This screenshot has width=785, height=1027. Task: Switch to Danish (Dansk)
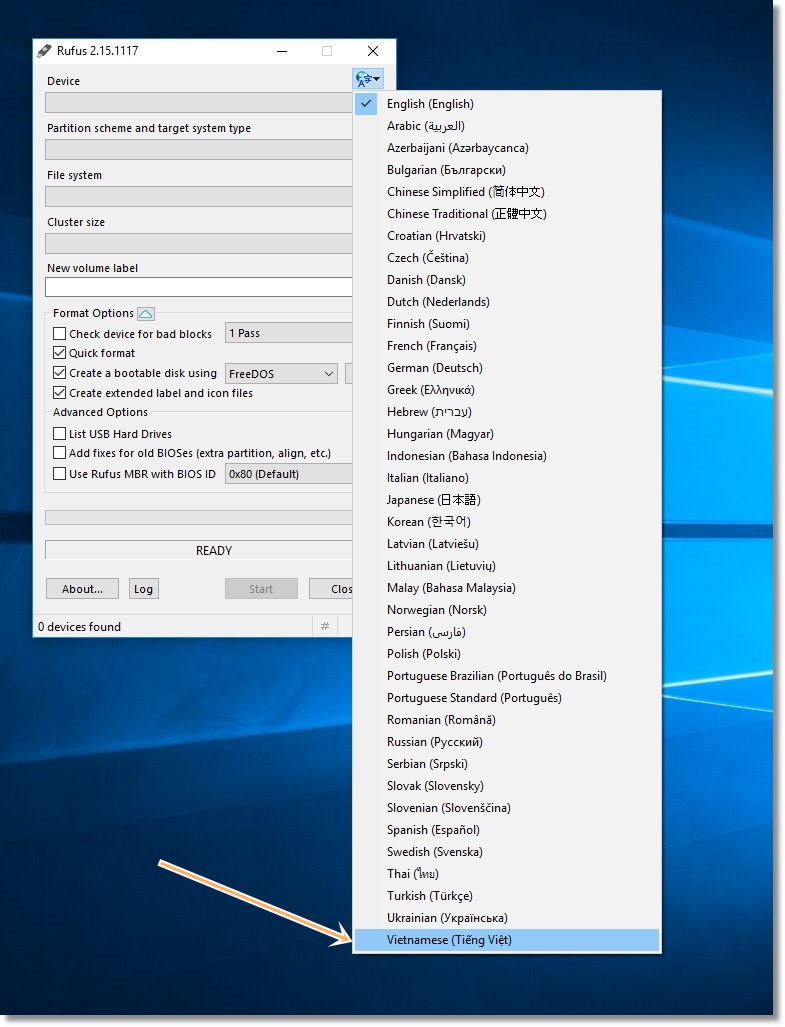(507, 280)
